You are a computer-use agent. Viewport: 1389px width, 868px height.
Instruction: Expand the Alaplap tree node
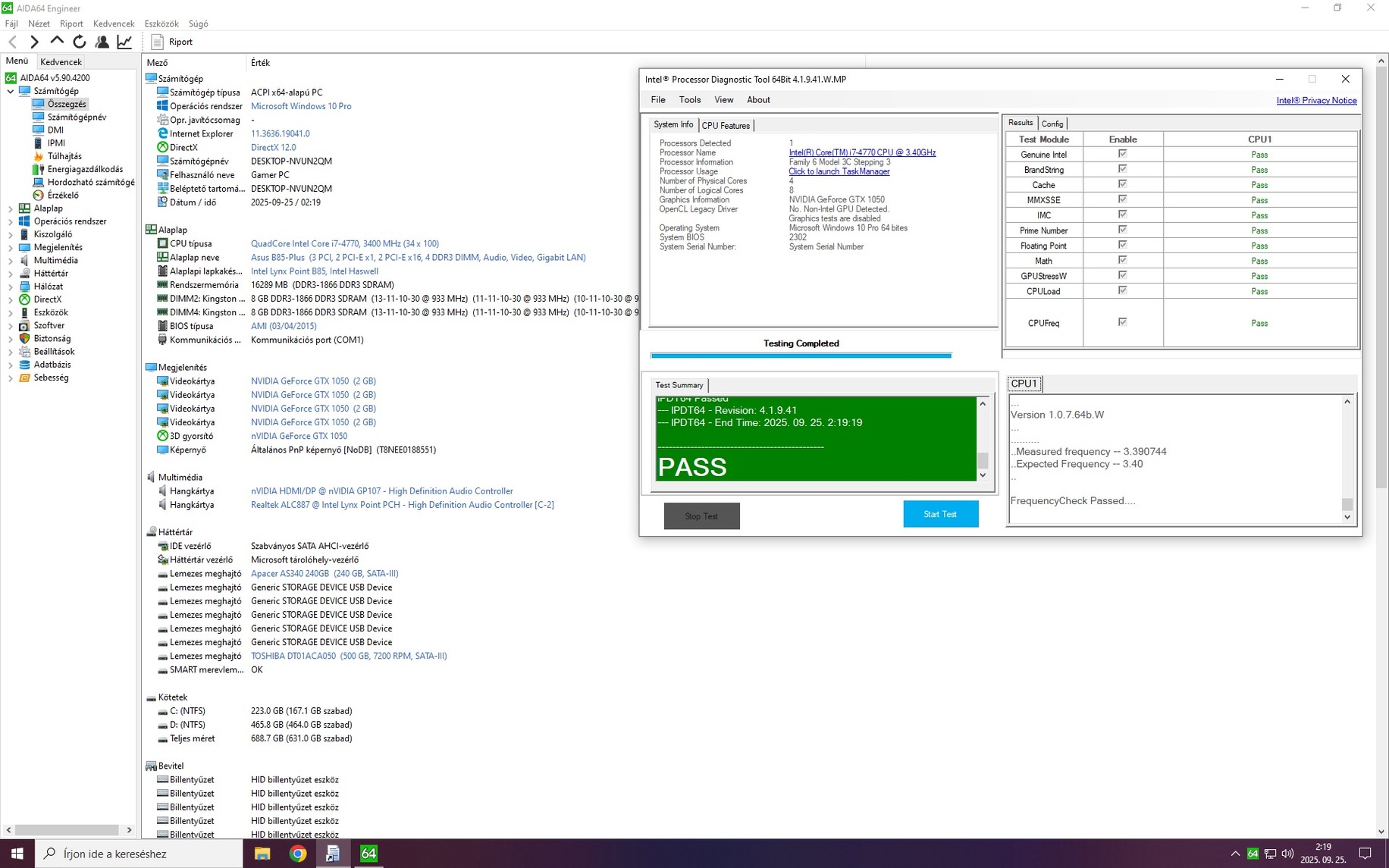(x=11, y=208)
